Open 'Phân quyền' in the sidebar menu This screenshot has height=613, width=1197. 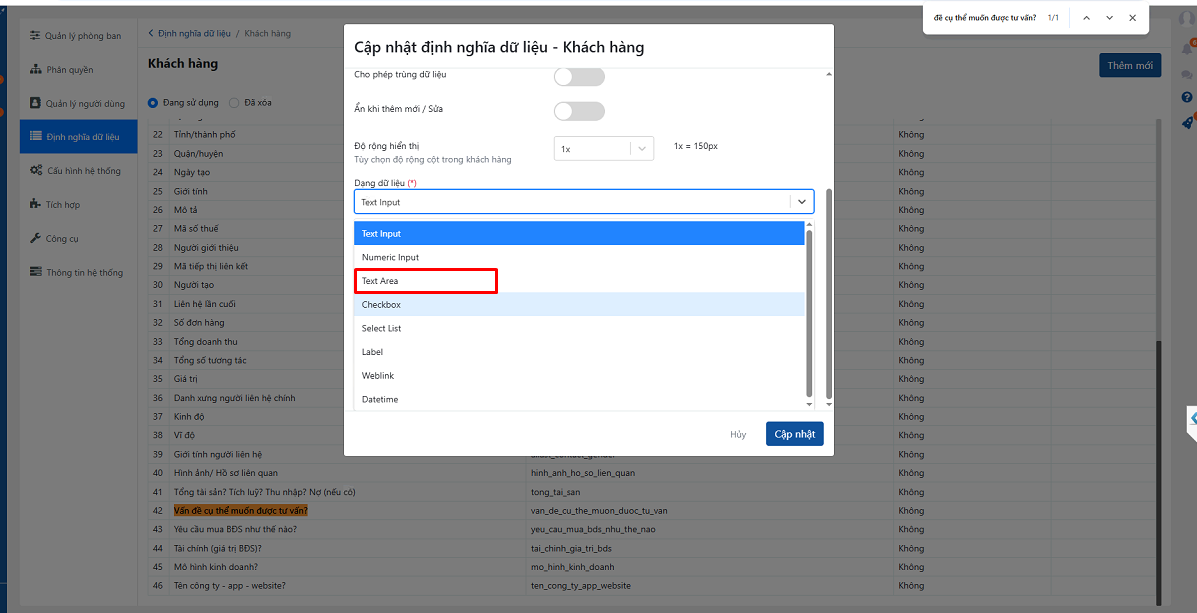pyautogui.click(x=70, y=70)
